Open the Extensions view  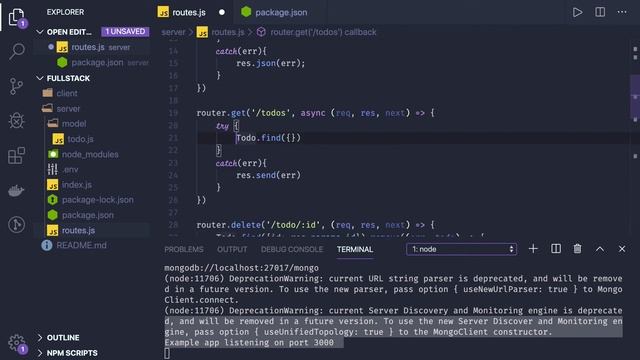(16, 156)
